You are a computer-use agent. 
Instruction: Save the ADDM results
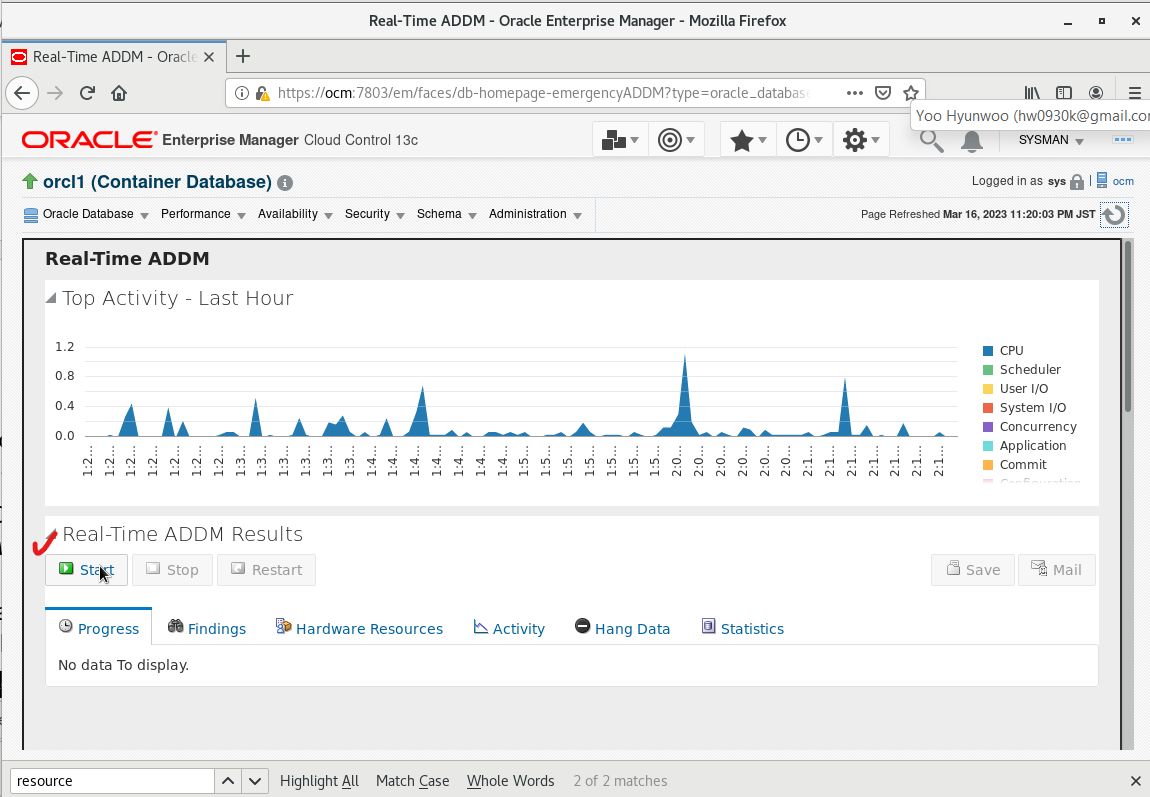pos(973,570)
